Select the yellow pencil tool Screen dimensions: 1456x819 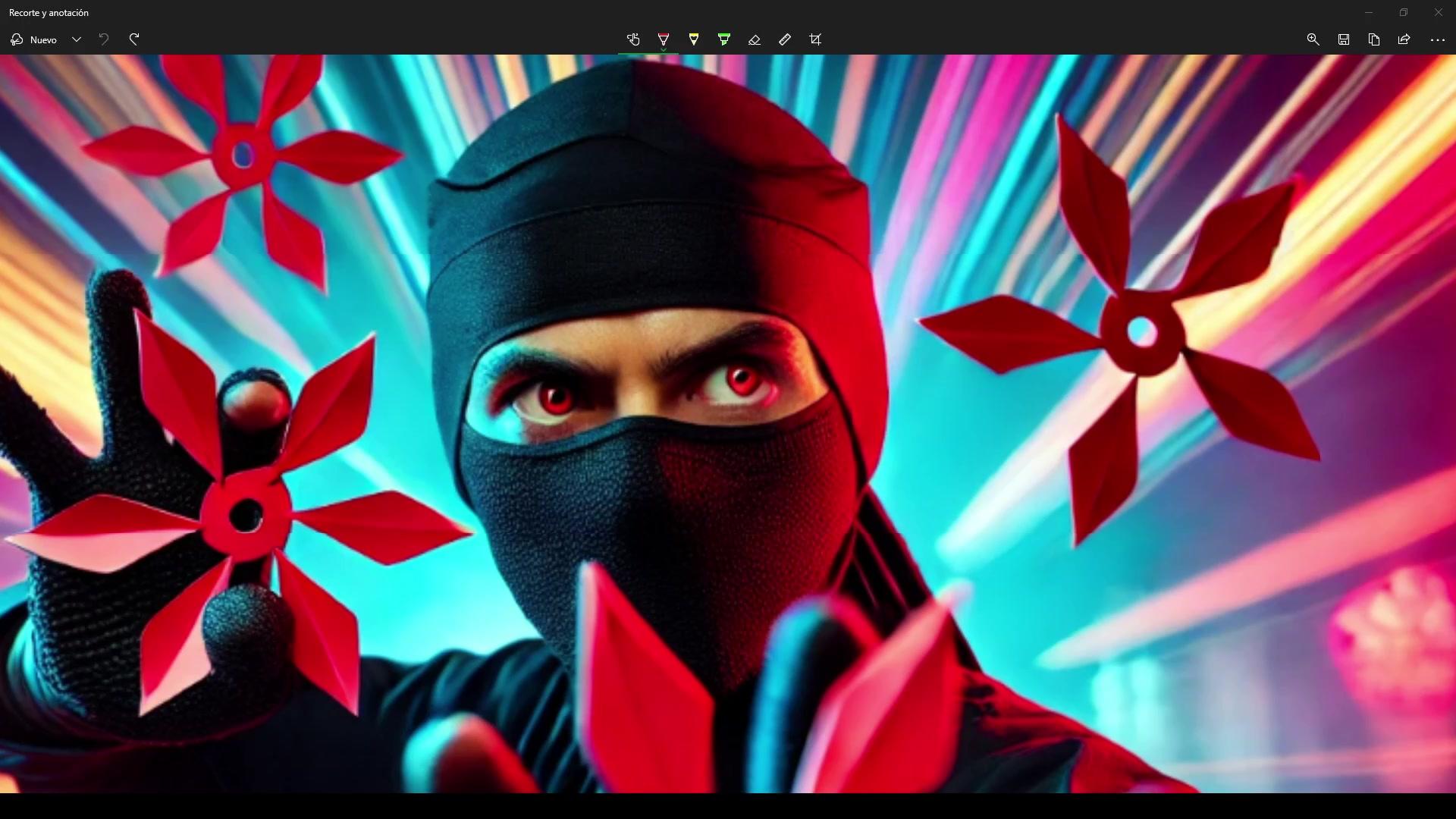coord(694,39)
